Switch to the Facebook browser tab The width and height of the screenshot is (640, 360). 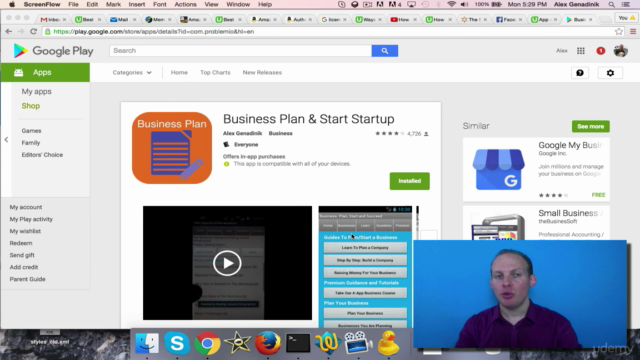tap(509, 19)
